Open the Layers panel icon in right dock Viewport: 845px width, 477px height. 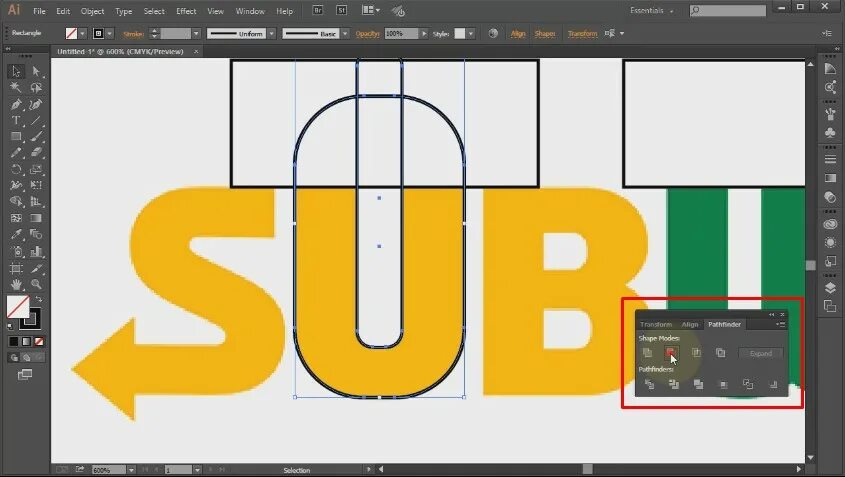pos(830,288)
